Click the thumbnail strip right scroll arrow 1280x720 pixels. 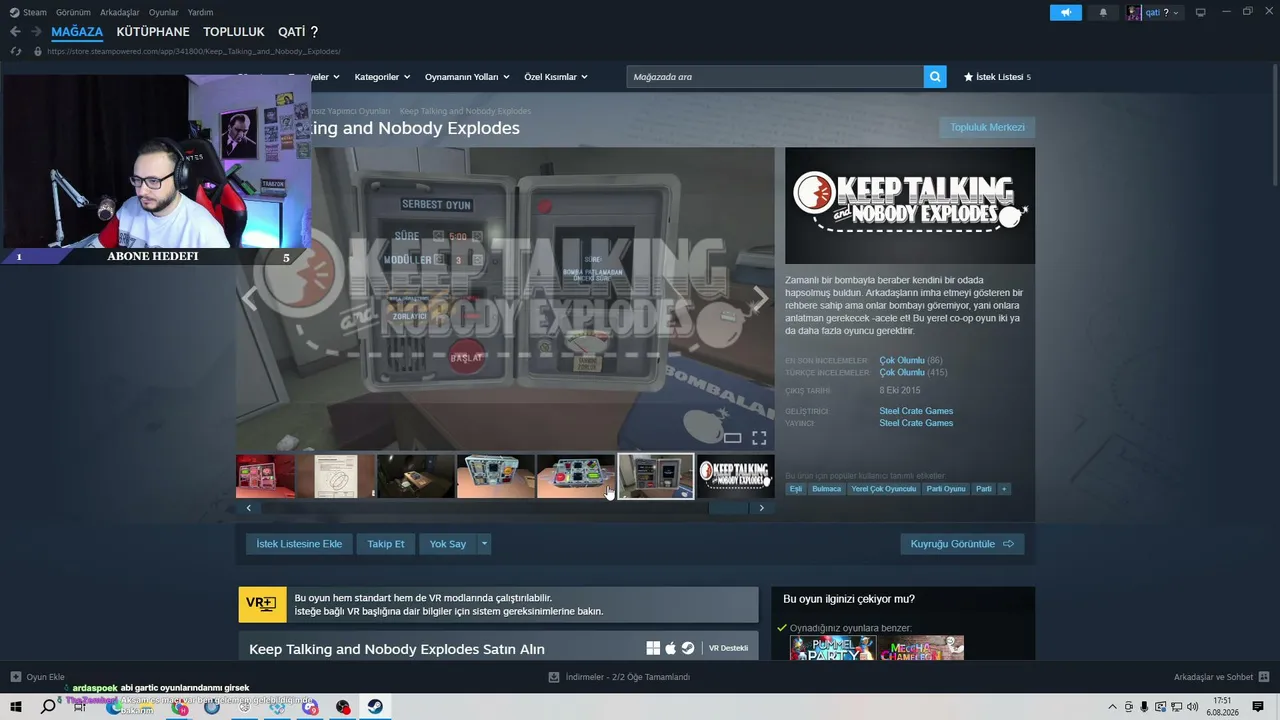pos(761,508)
